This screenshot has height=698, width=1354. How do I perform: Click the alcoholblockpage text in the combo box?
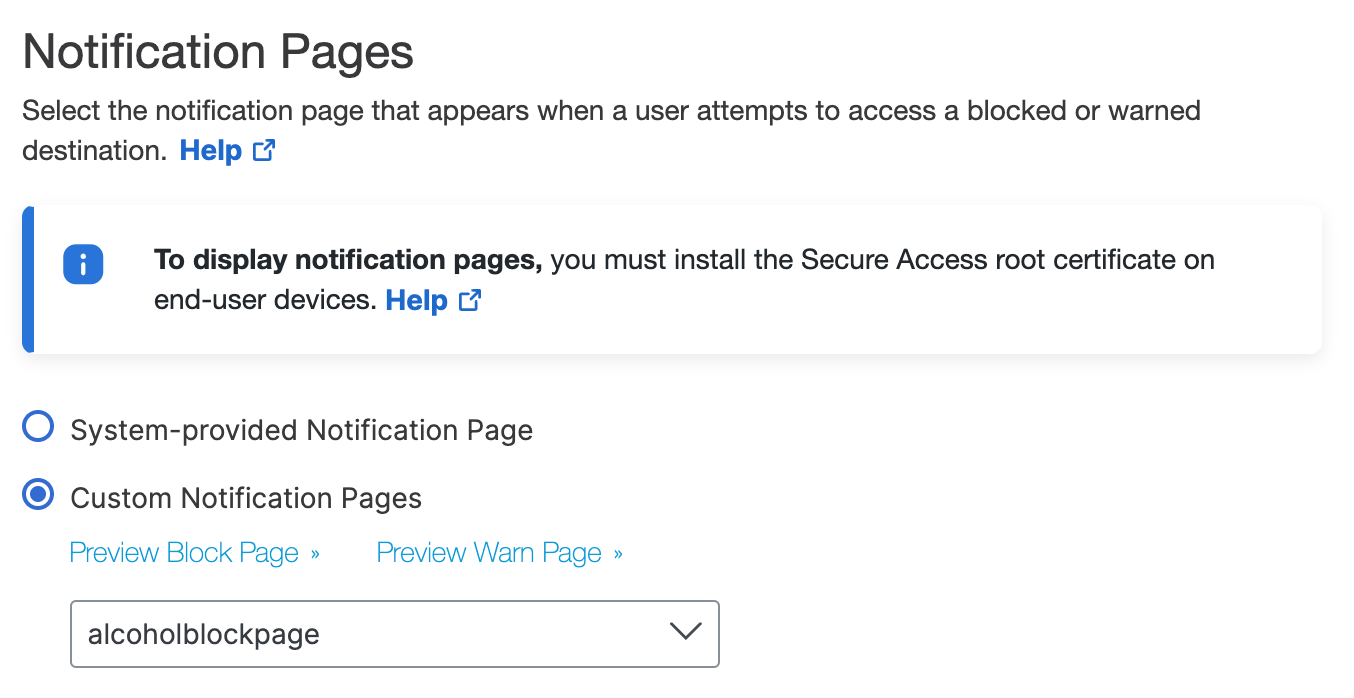tap(204, 634)
